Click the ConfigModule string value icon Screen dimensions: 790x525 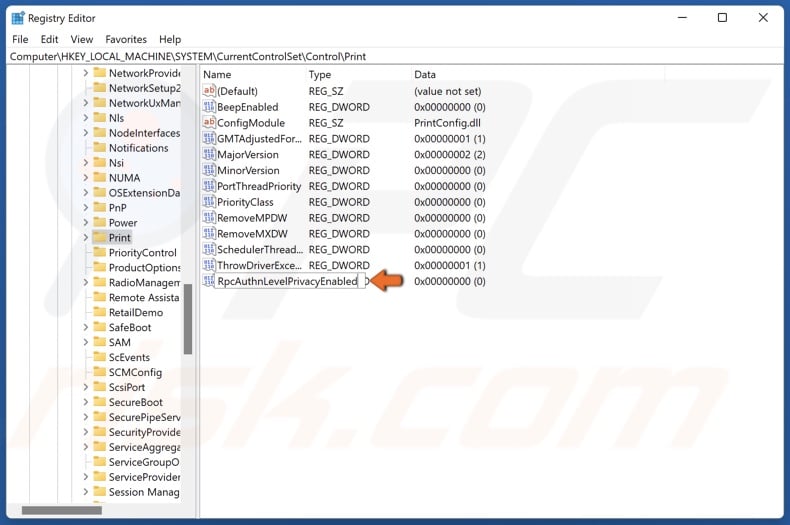(x=209, y=122)
